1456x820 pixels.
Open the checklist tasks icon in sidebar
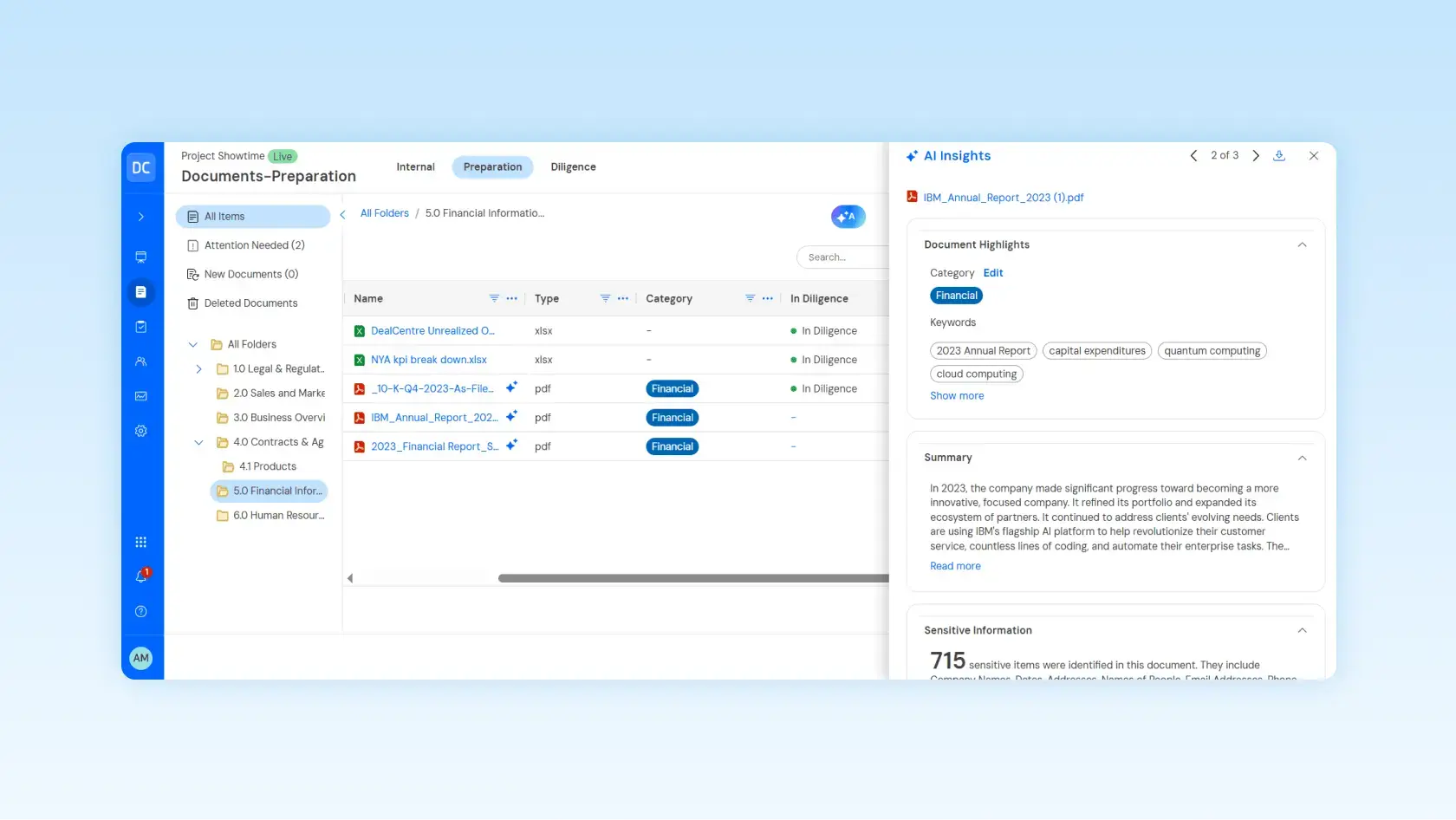(x=141, y=327)
